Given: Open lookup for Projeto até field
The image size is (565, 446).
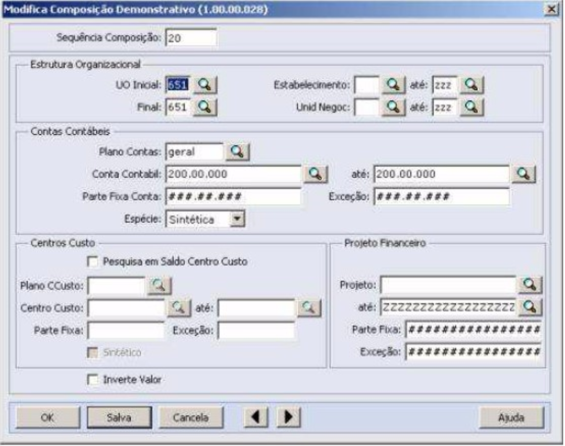Looking at the screenshot, I should click(530, 307).
